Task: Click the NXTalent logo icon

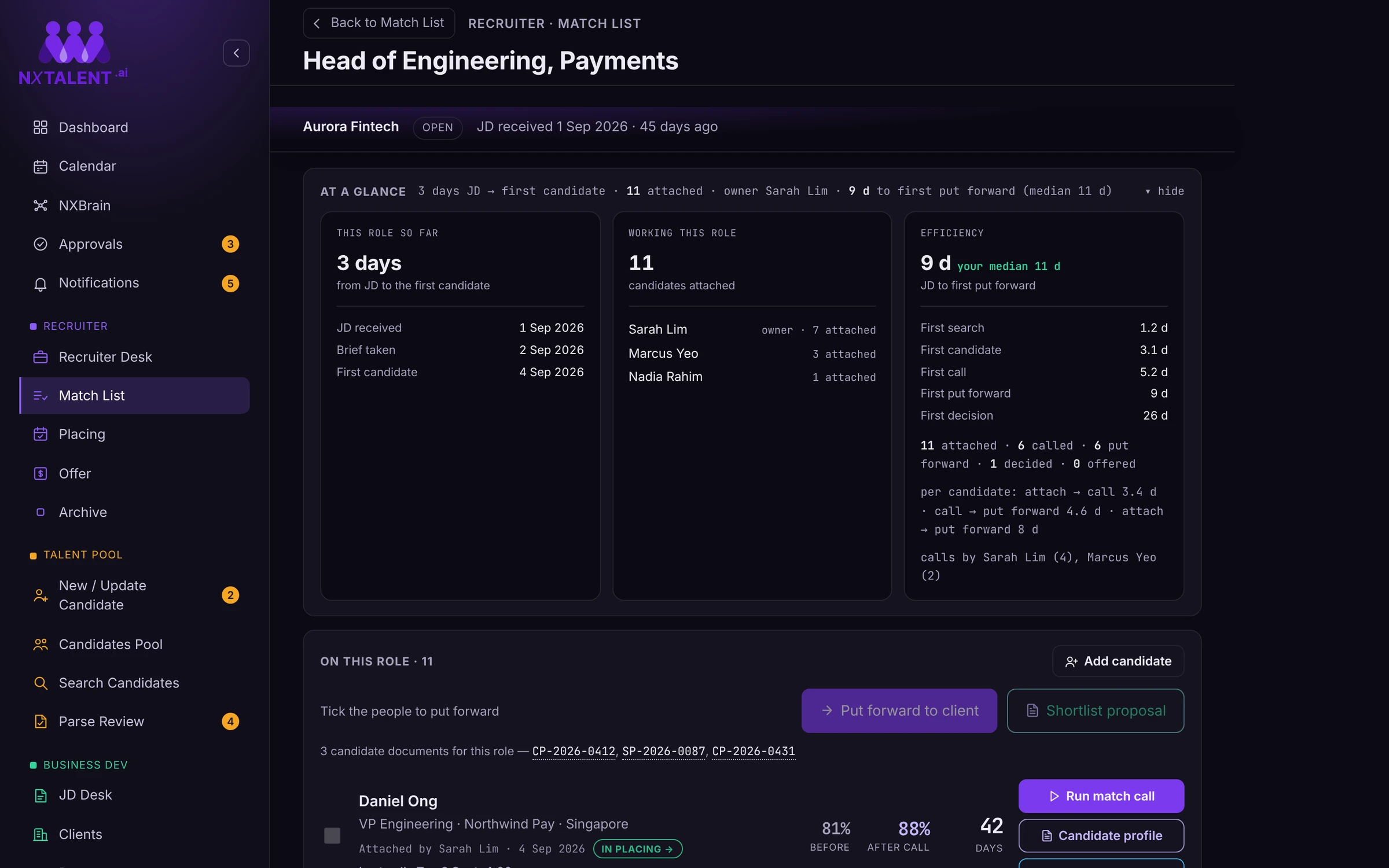Action: click(x=74, y=42)
